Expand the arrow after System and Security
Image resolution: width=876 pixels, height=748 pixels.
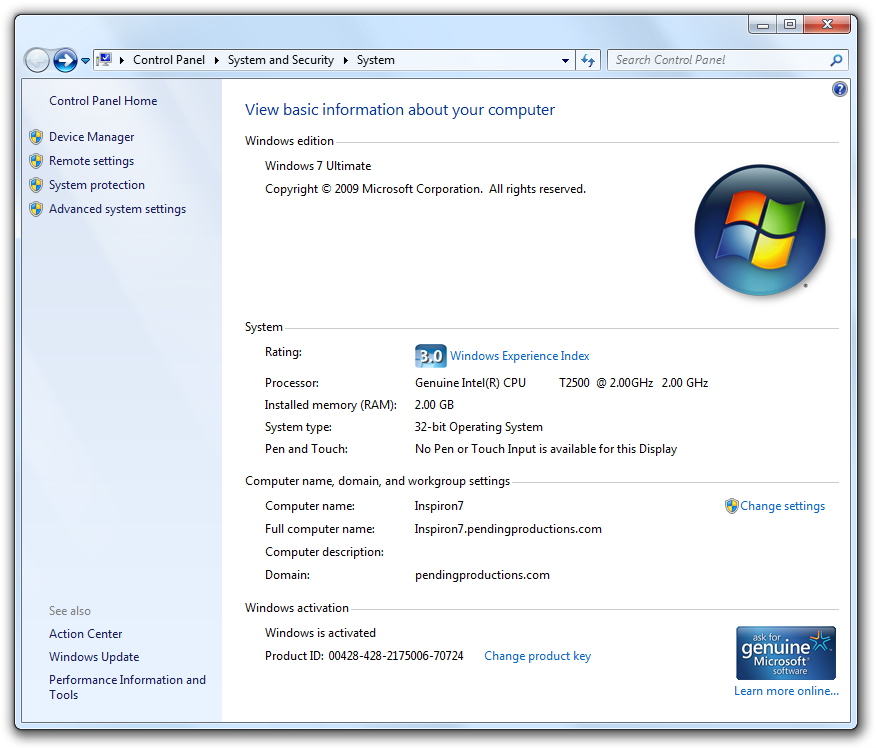345,60
